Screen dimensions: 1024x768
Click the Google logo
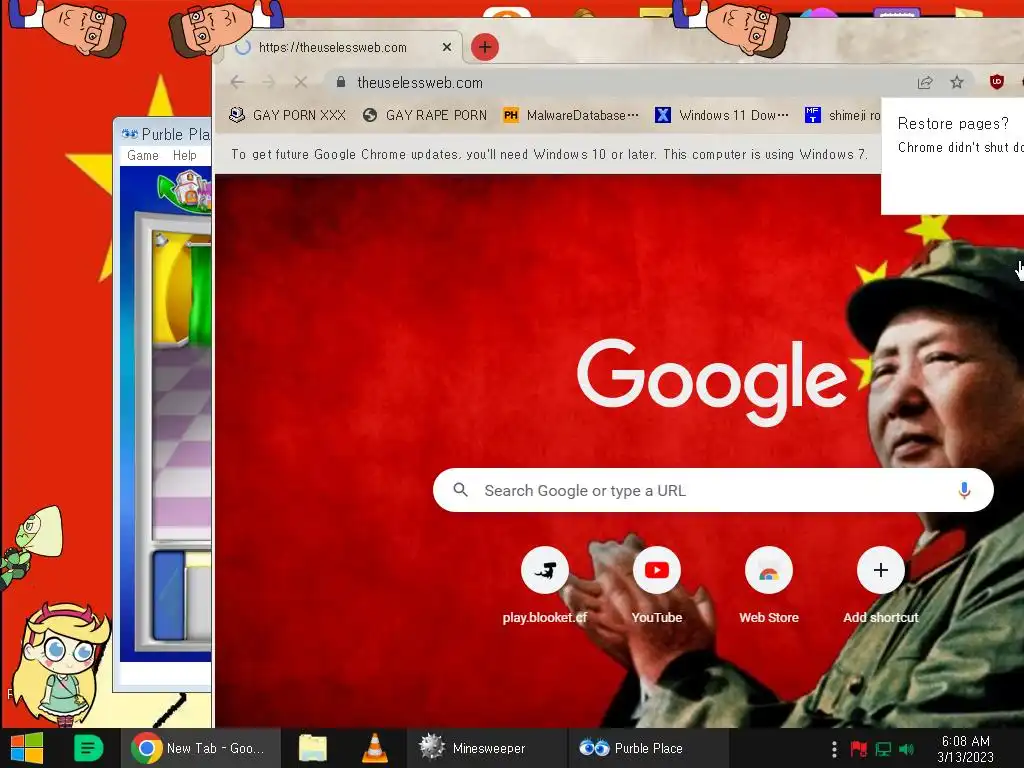pyautogui.click(x=712, y=382)
